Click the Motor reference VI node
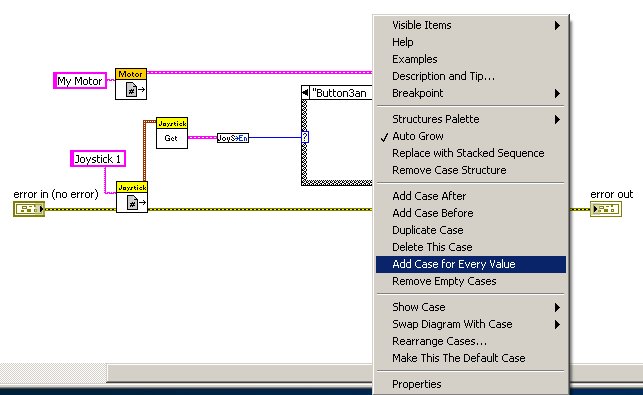Viewport: 643px width, 395px height. (131, 84)
